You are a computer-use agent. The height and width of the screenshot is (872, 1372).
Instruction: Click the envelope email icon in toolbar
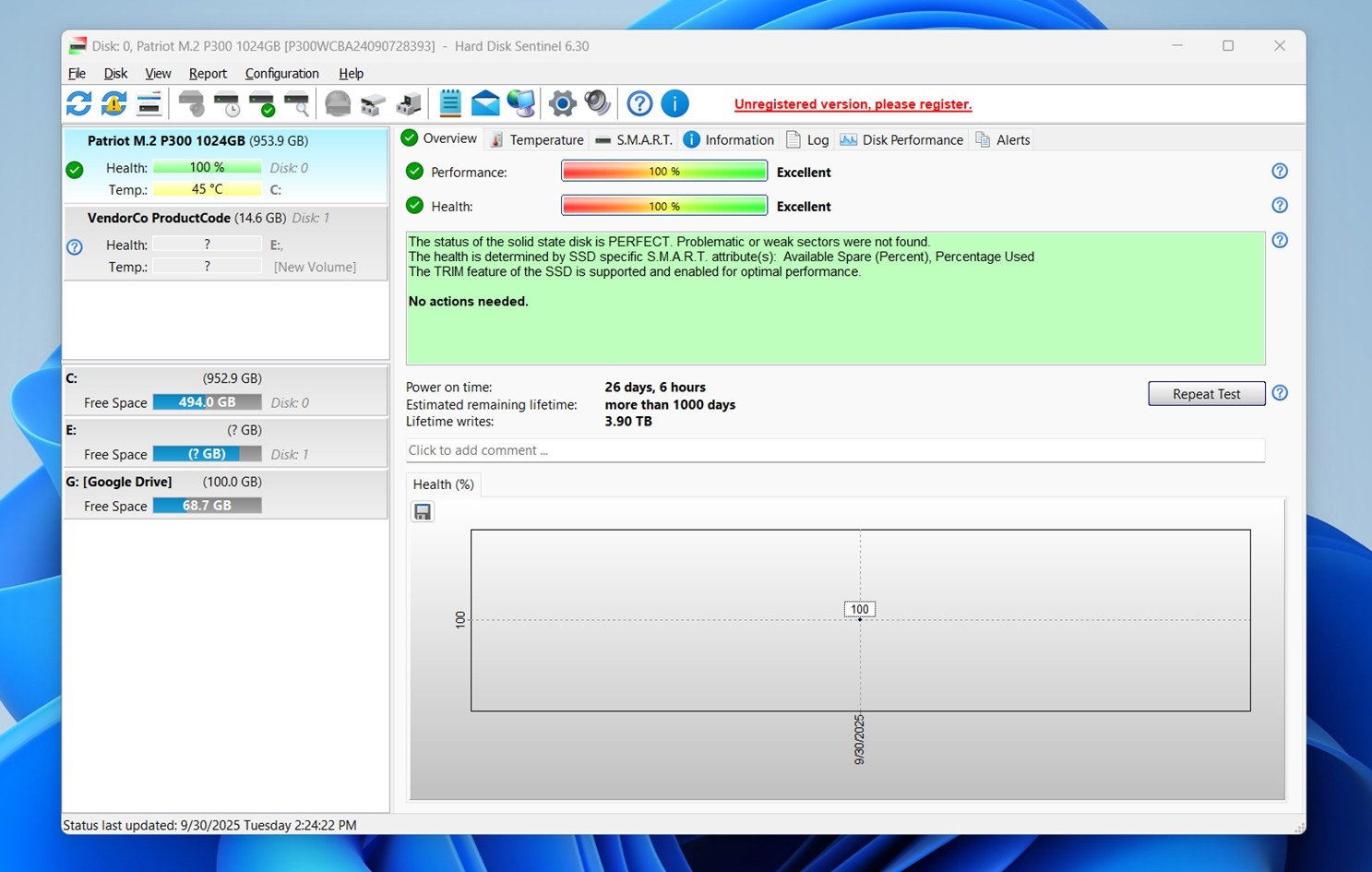click(485, 104)
